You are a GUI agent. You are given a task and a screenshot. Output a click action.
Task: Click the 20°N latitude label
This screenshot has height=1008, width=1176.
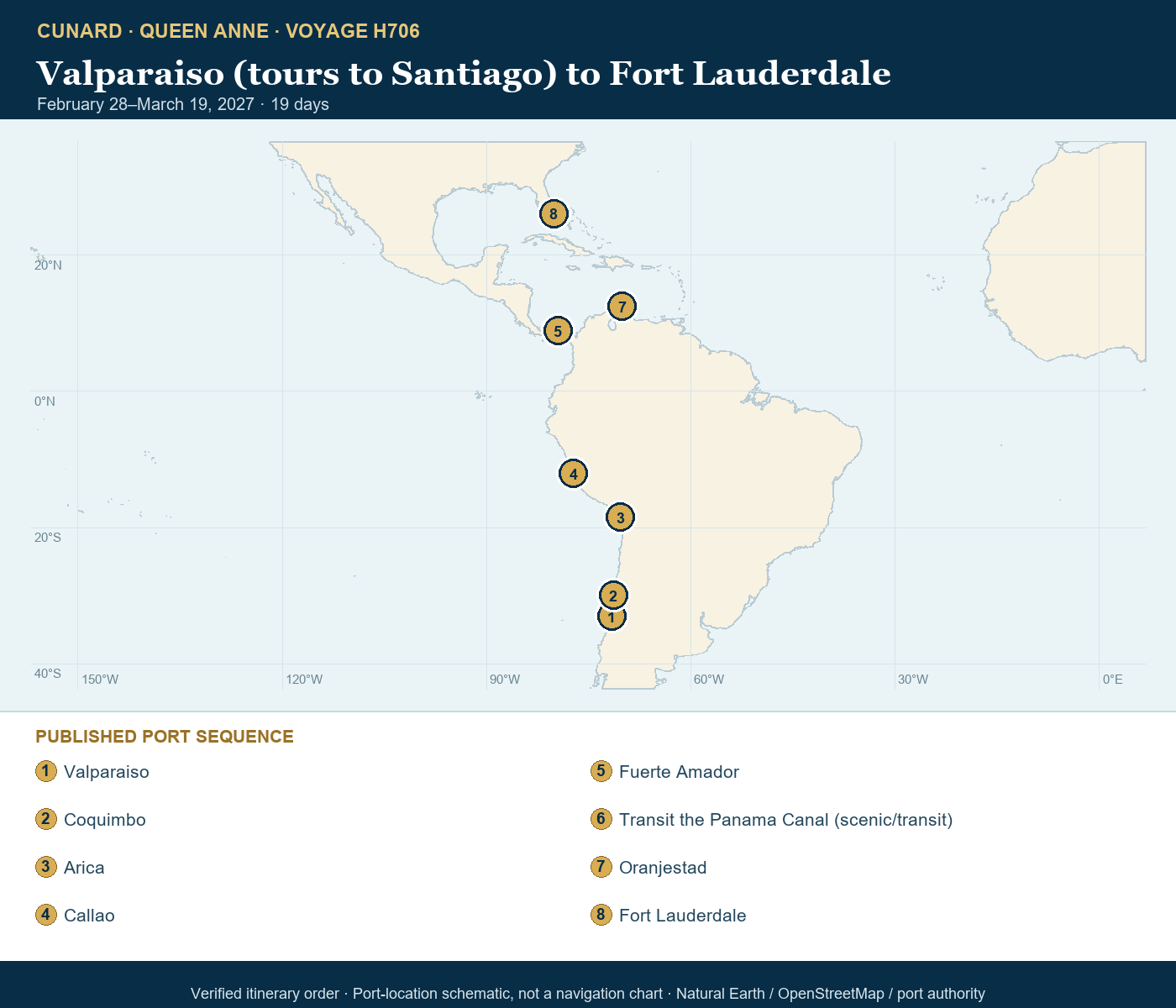48,265
